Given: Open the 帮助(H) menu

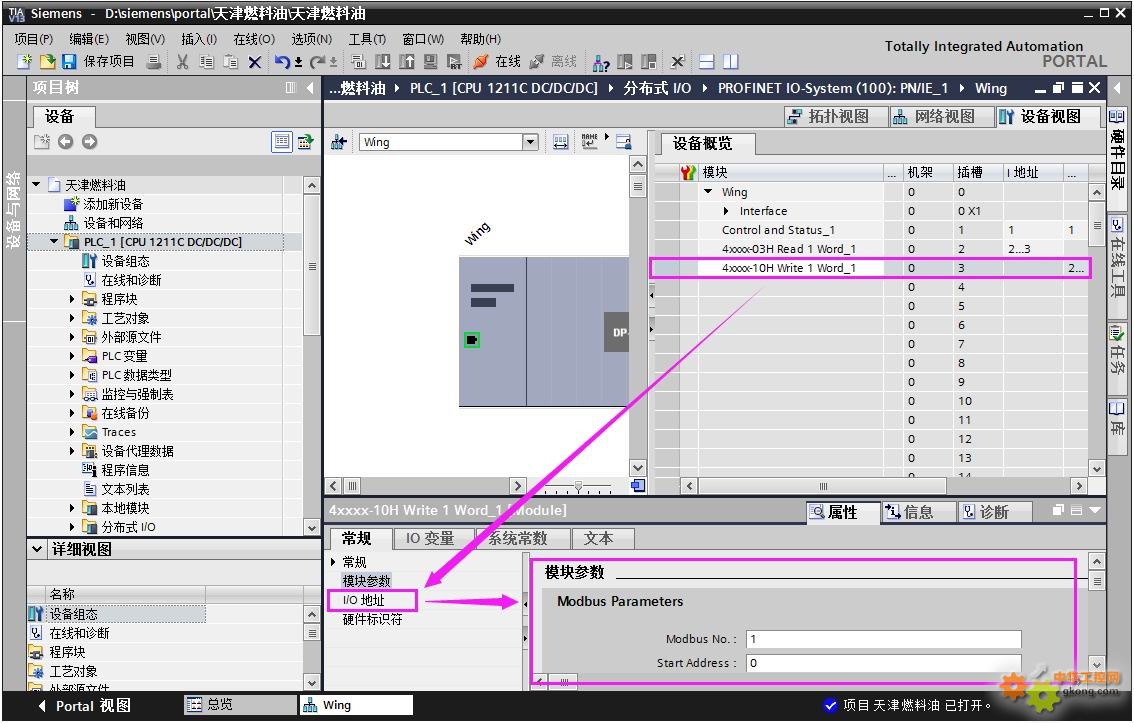Looking at the screenshot, I should [x=480, y=39].
